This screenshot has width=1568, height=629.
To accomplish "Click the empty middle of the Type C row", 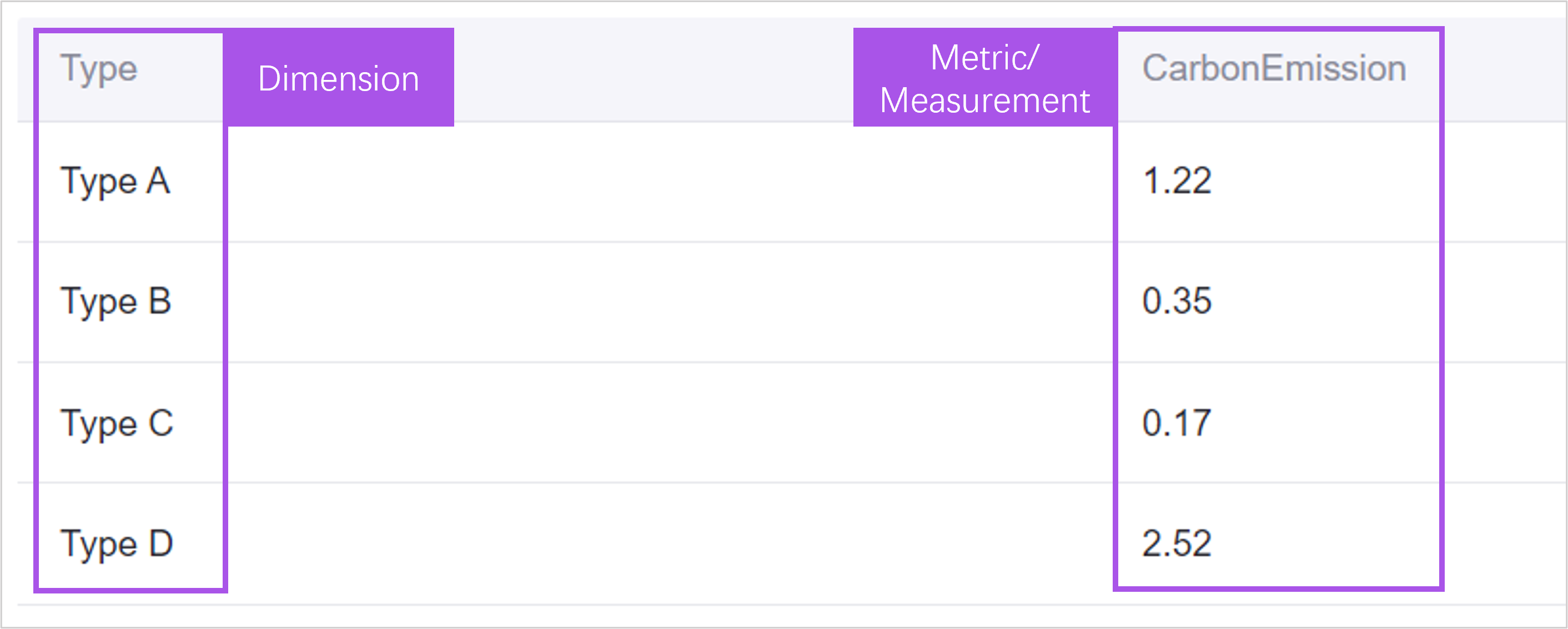I will click(670, 424).
